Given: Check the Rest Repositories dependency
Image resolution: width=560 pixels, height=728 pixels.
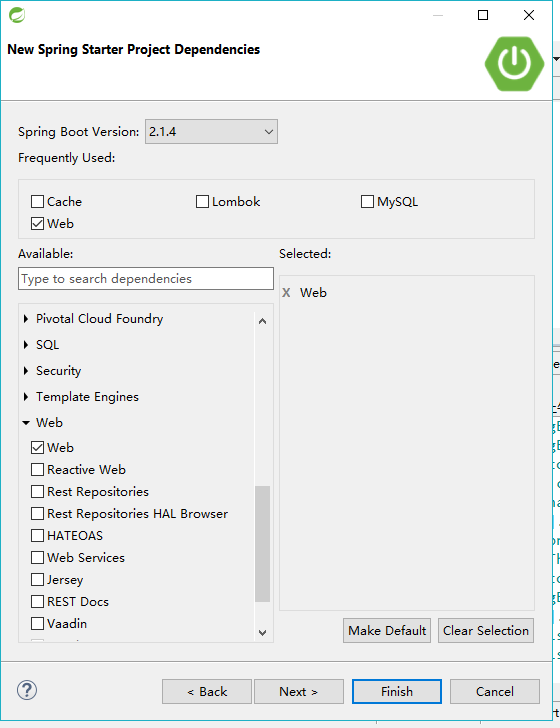Looking at the screenshot, I should tap(37, 492).
